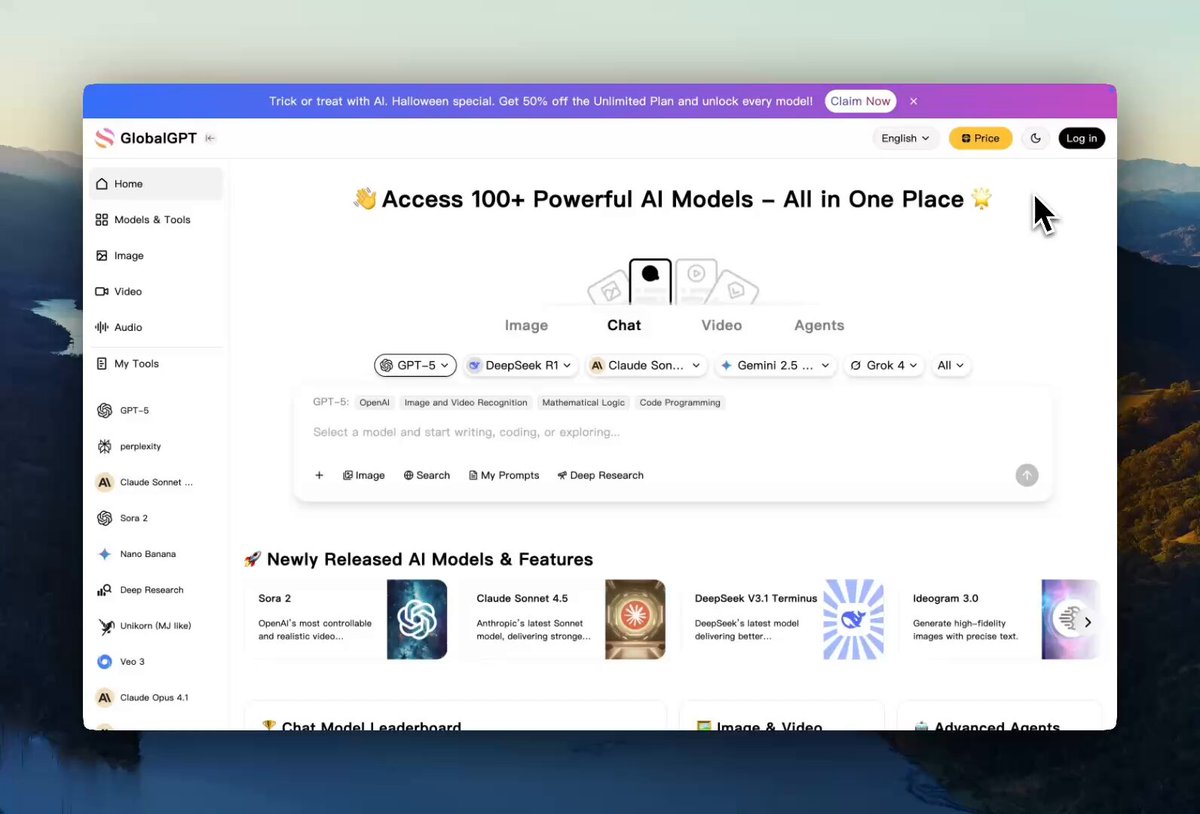The image size is (1200, 814).
Task: Open Models & Tools in sidebar
Action: click(x=156, y=220)
